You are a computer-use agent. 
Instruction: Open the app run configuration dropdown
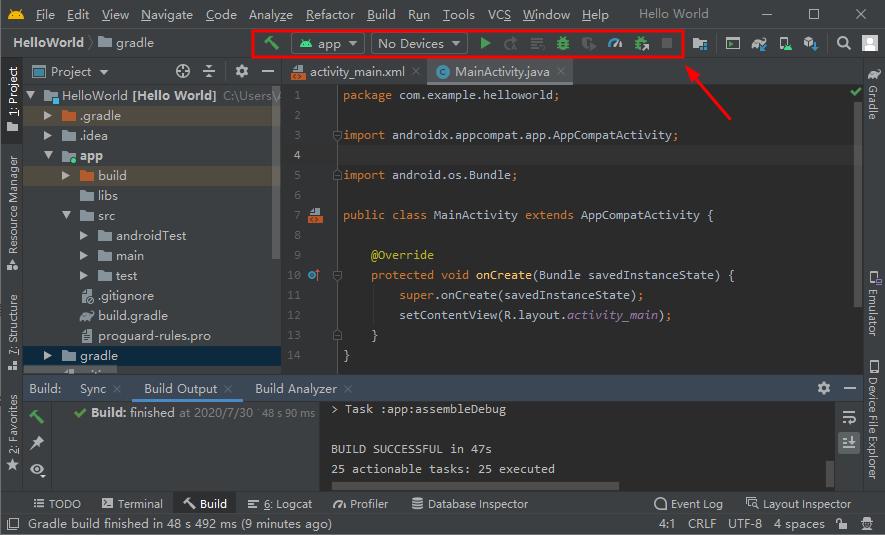[327, 44]
